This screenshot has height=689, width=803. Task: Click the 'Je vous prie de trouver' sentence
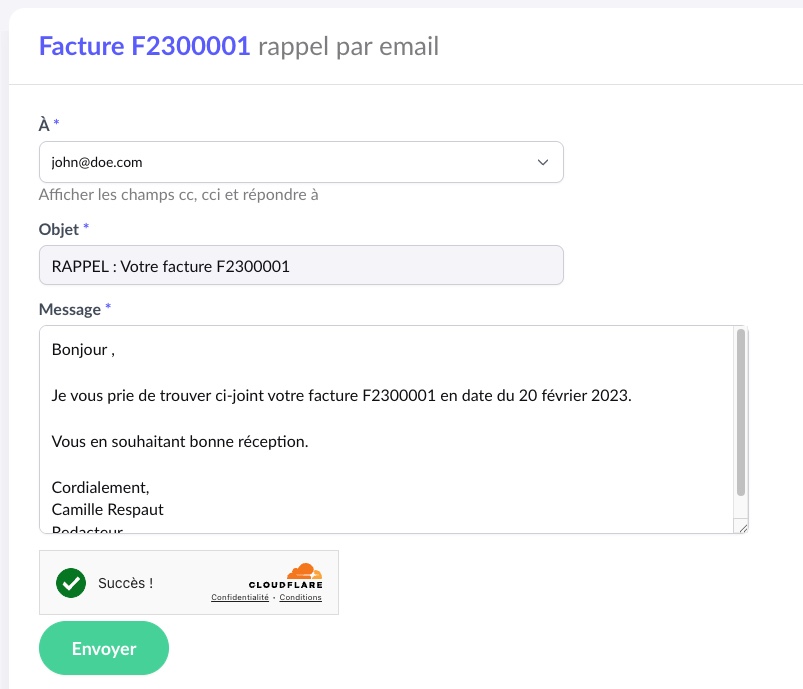[342, 395]
